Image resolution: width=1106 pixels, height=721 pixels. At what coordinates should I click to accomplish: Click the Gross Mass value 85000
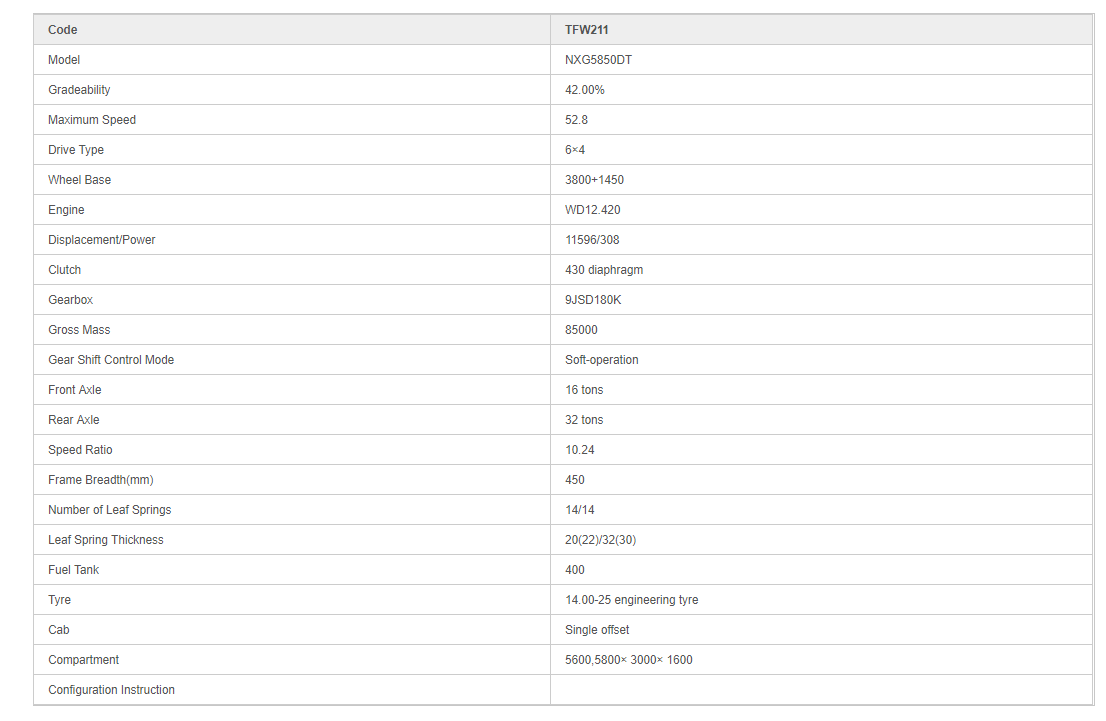tap(581, 330)
